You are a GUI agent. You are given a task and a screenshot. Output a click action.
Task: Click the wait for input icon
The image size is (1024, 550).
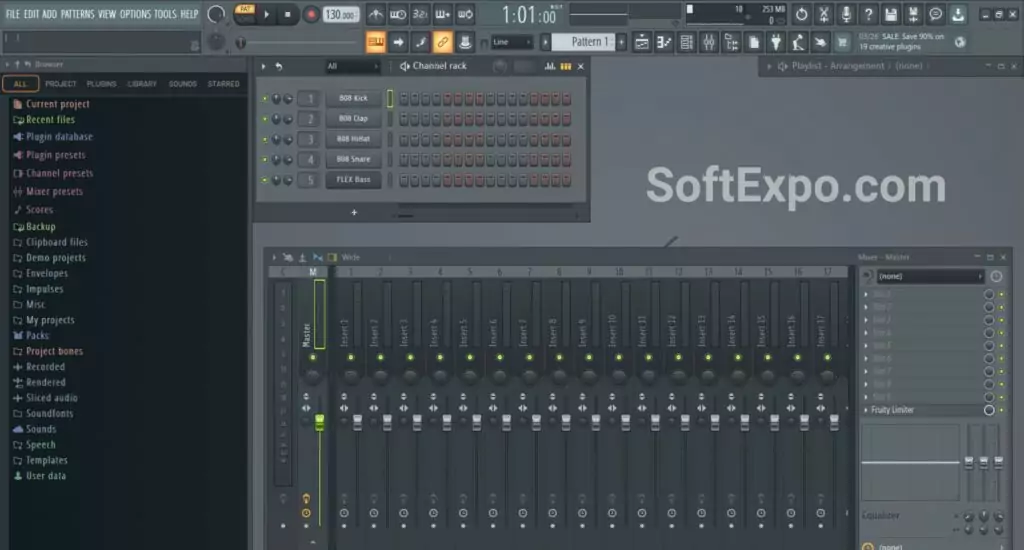[398, 14]
